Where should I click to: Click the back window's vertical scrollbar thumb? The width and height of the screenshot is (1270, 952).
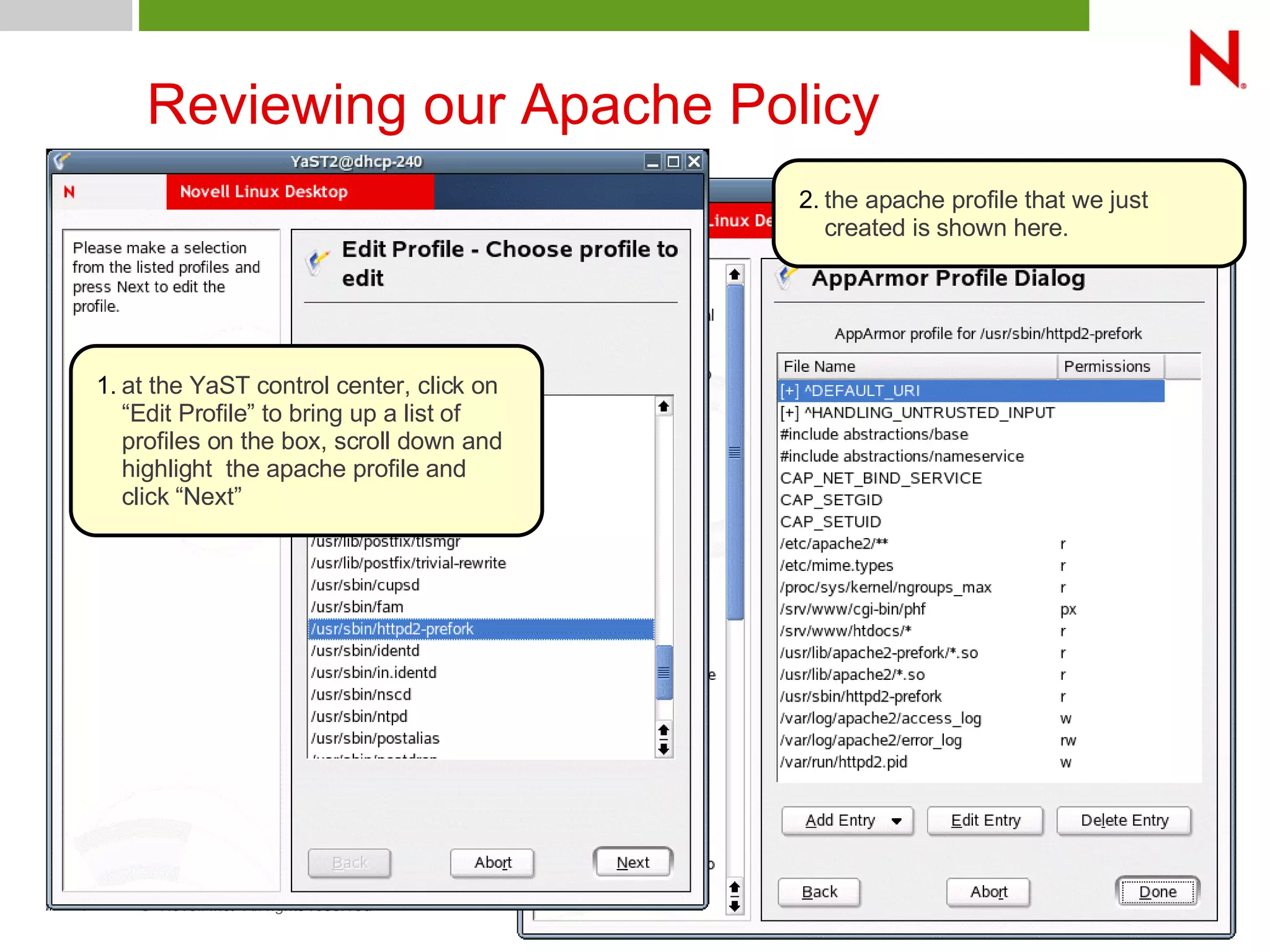[x=735, y=452]
